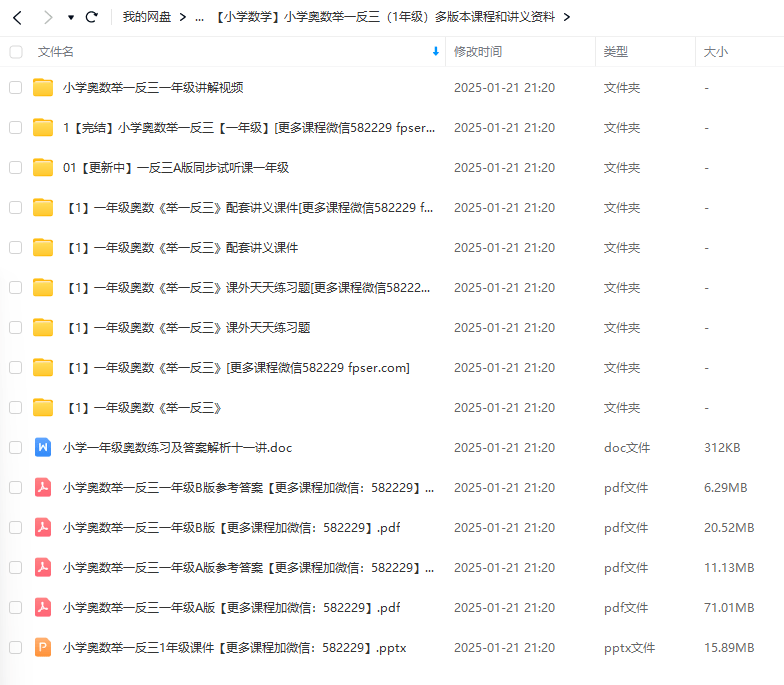Screen dimensions: 784x685
Task: Select the 312KB size cell
Action: pos(722,448)
